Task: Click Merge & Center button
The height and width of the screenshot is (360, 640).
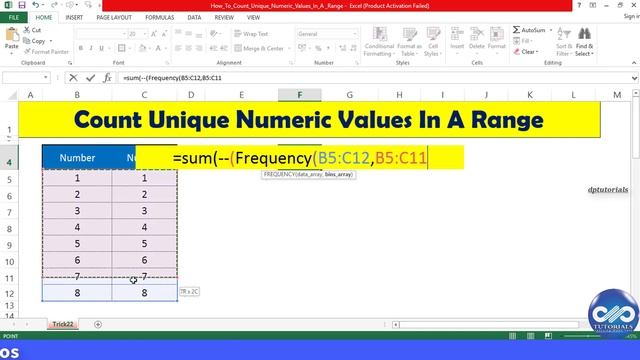Action: tap(259, 48)
